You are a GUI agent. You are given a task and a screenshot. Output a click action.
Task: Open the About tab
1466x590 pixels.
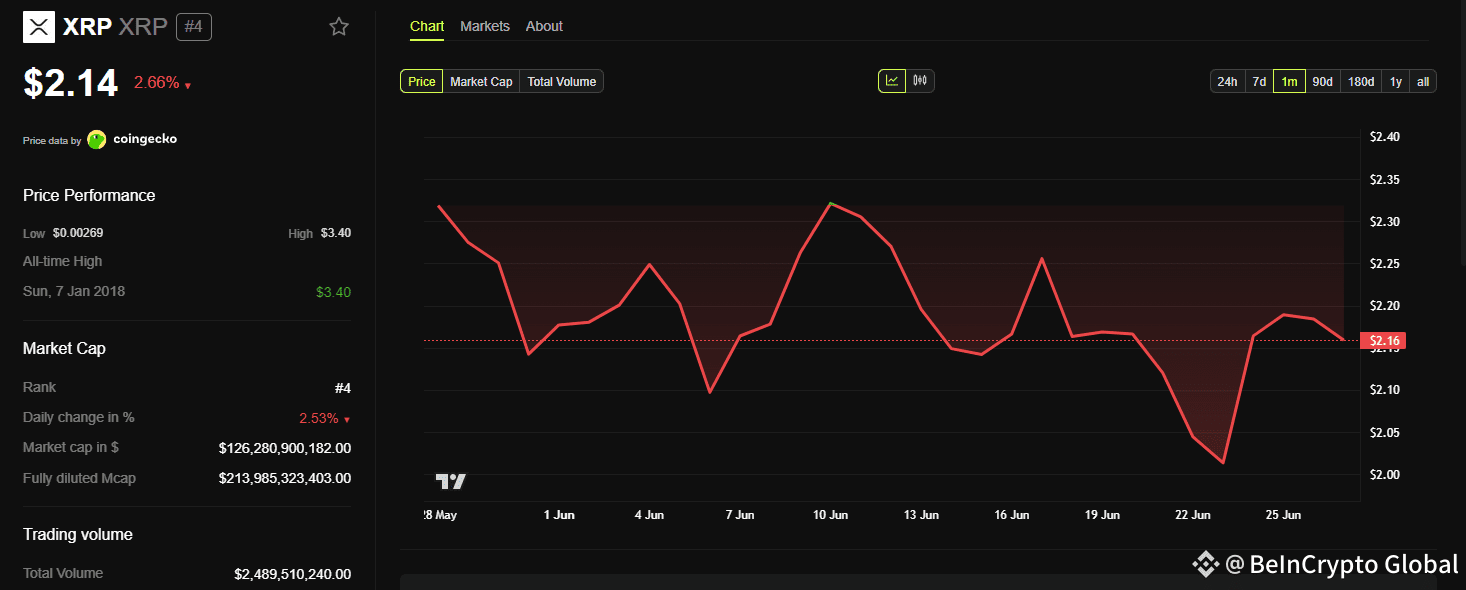pos(544,26)
